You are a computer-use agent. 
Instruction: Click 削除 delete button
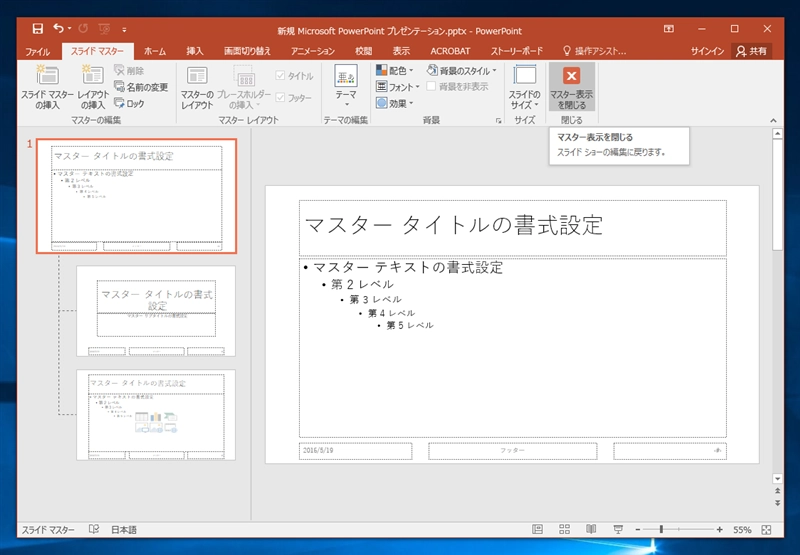tap(129, 70)
